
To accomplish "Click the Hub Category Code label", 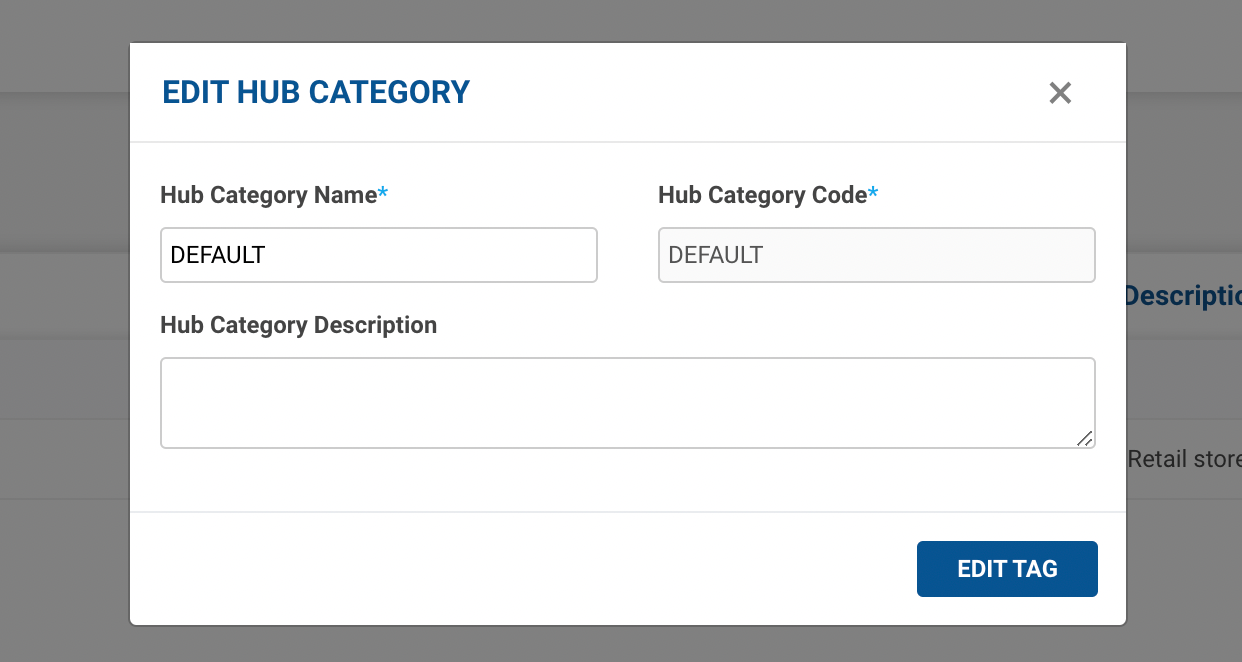I will tap(762, 195).
